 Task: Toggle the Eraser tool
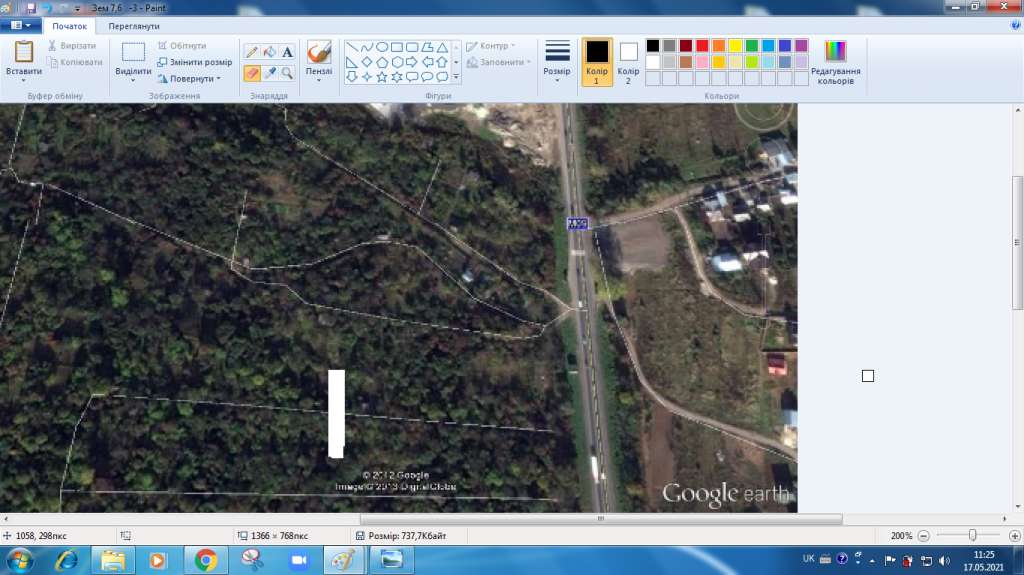click(252, 73)
